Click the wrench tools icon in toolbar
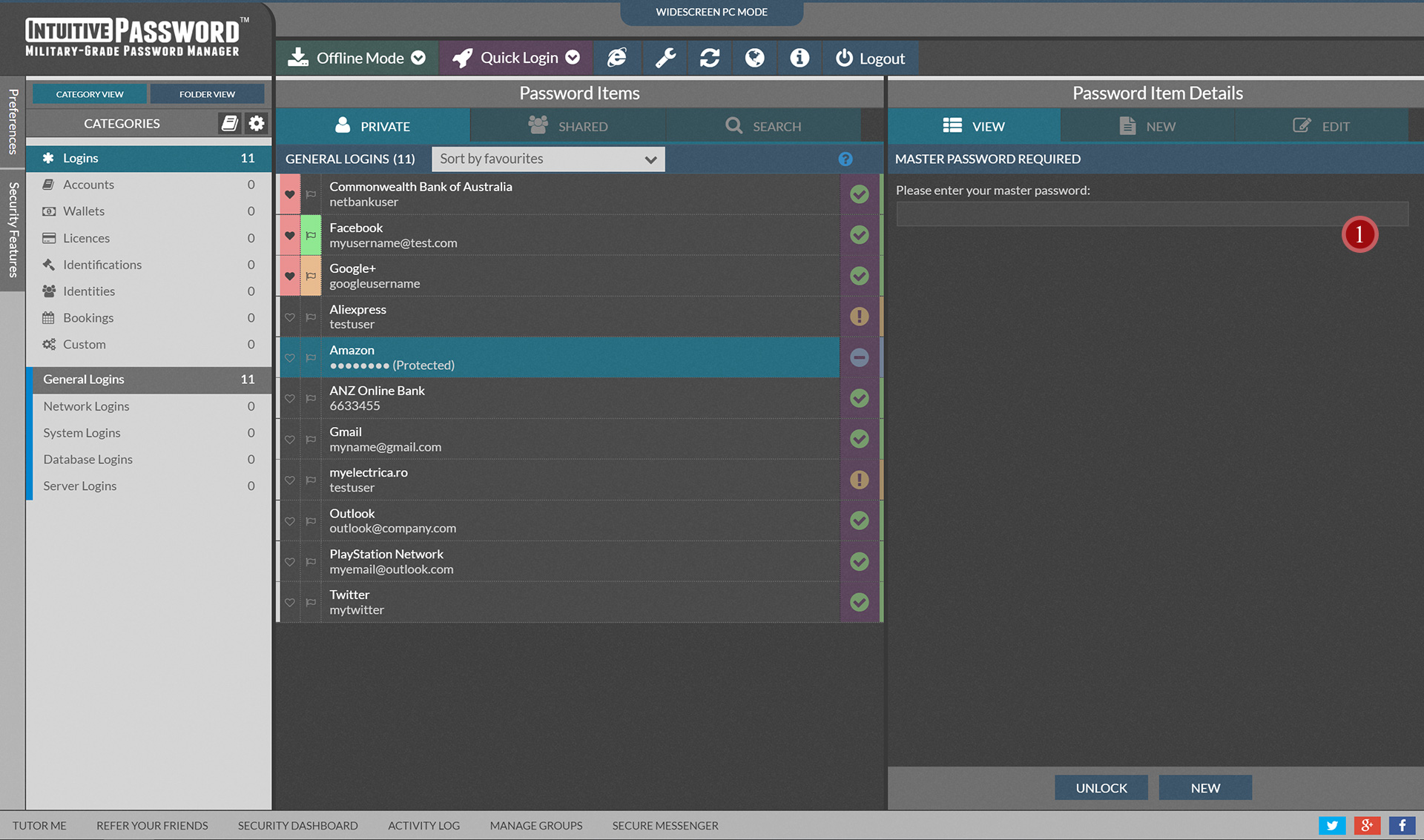The height and width of the screenshot is (840, 1424). point(665,58)
